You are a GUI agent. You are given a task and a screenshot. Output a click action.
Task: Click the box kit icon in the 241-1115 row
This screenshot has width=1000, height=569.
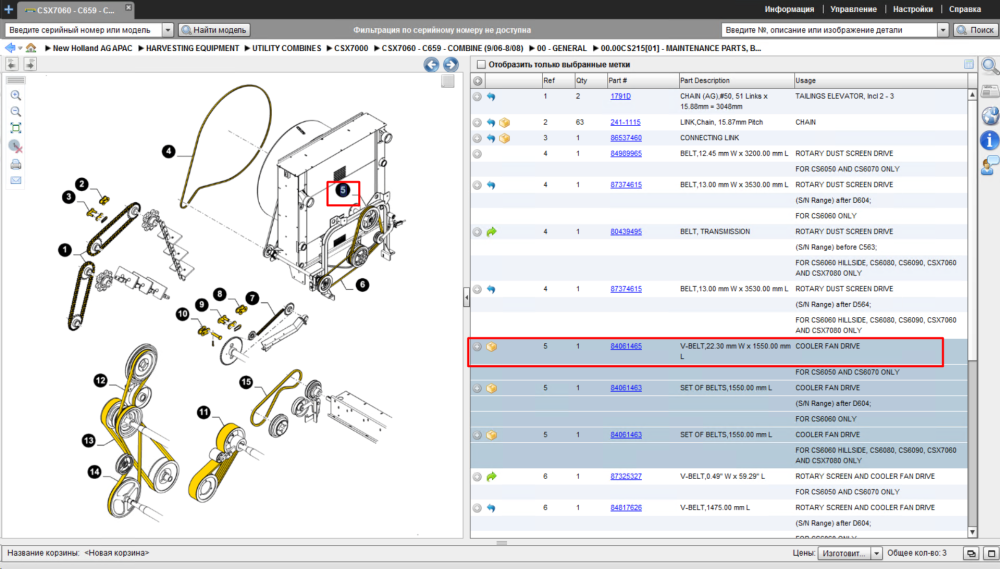[x=504, y=122]
